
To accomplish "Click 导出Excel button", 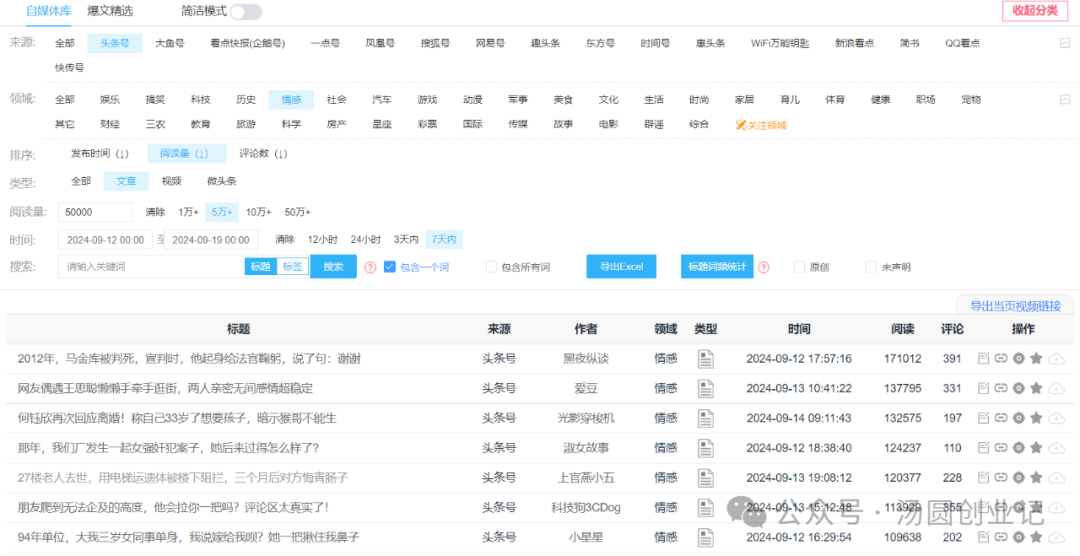I will pyautogui.click(x=621, y=267).
